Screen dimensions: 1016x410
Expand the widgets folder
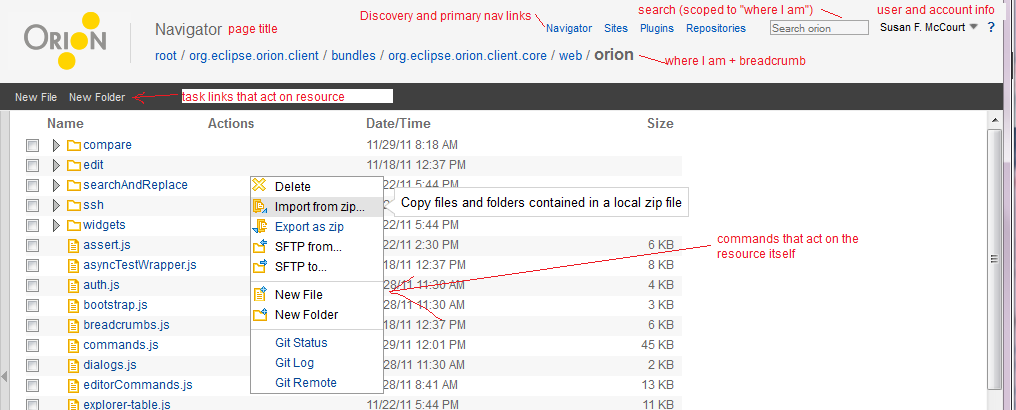click(x=56, y=225)
